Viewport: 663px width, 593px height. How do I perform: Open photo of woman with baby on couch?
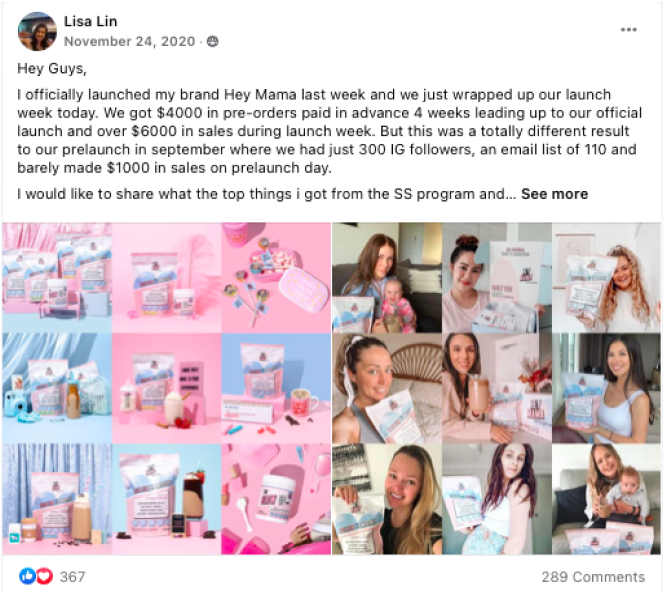click(x=606, y=499)
